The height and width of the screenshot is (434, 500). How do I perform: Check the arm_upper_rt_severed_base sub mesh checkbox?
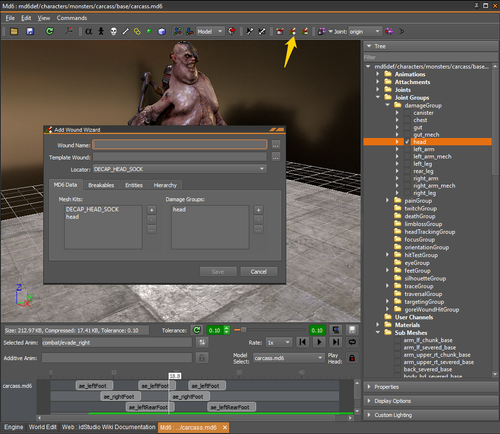click(x=398, y=362)
